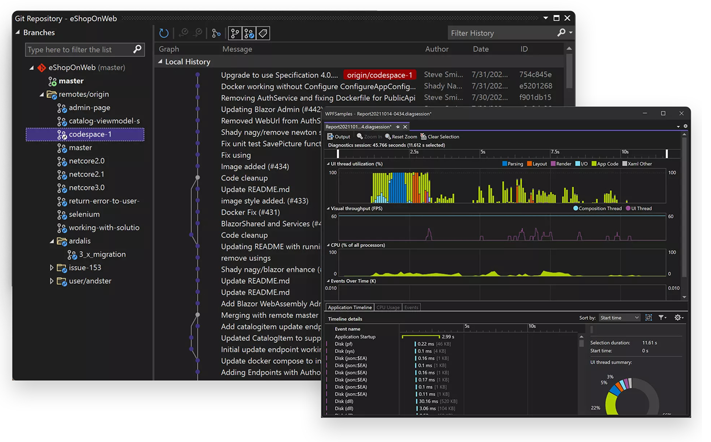Click the Output button in diagnostics toolbar
711x442 pixels.
tap(338, 136)
